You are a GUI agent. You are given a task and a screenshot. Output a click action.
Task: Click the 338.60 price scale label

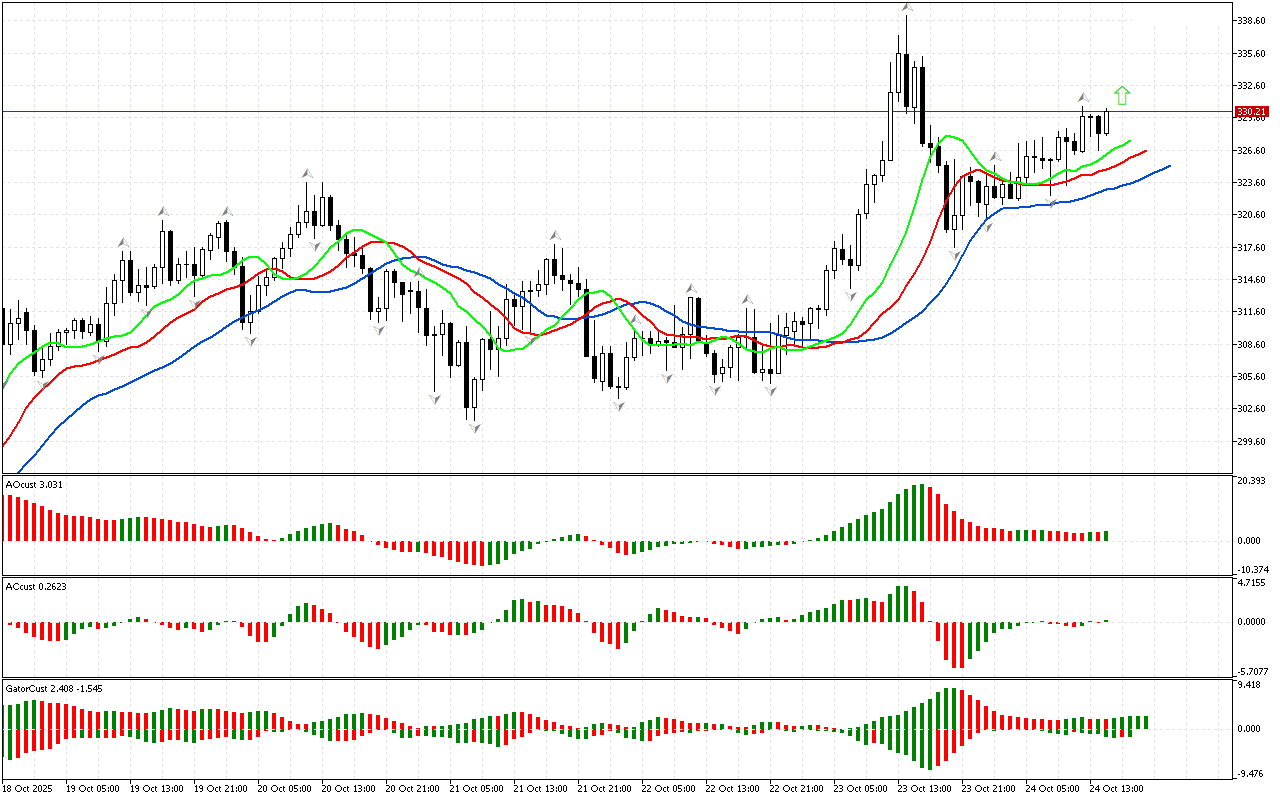click(1253, 20)
